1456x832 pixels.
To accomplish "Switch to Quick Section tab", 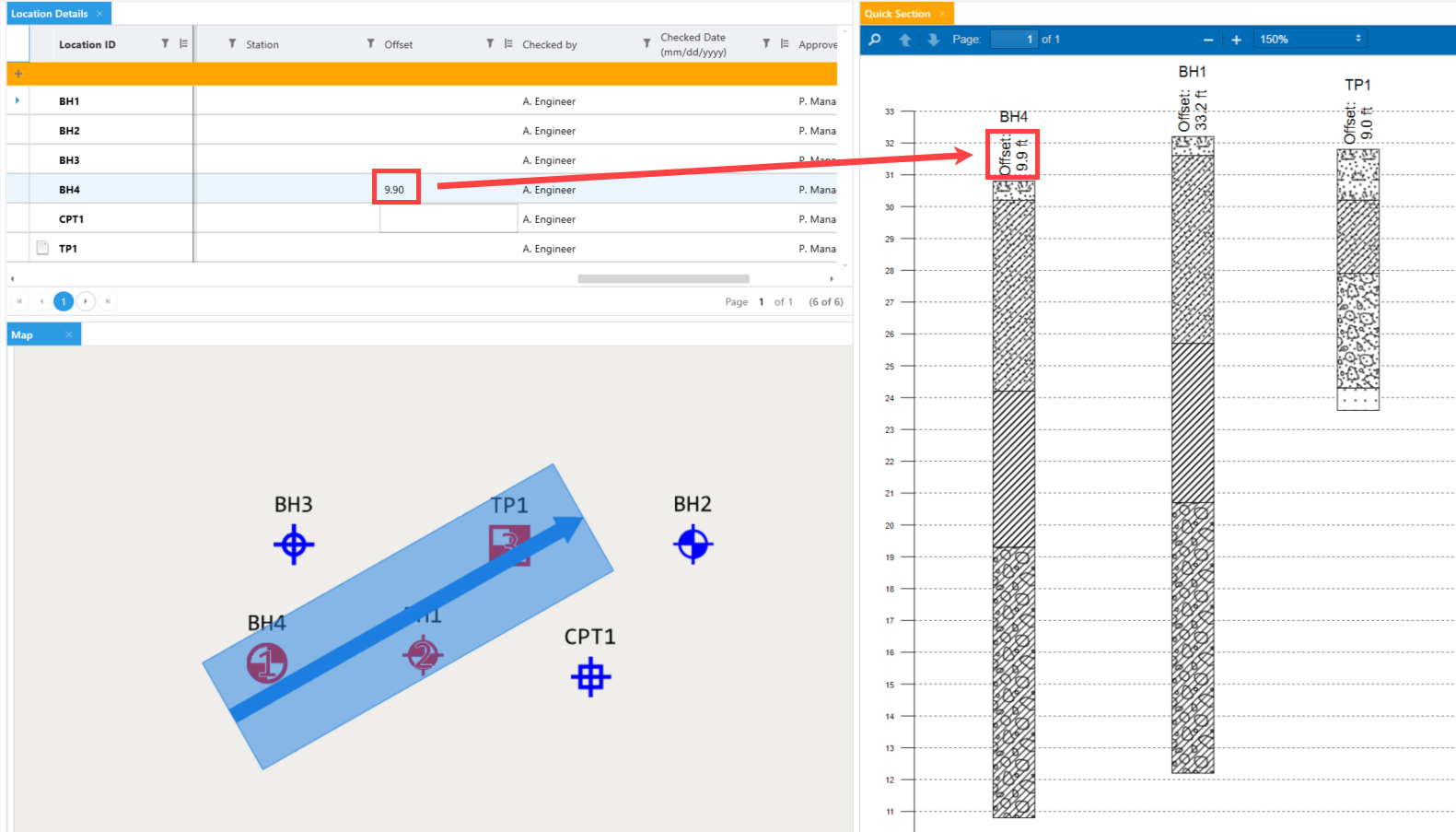I will point(897,14).
